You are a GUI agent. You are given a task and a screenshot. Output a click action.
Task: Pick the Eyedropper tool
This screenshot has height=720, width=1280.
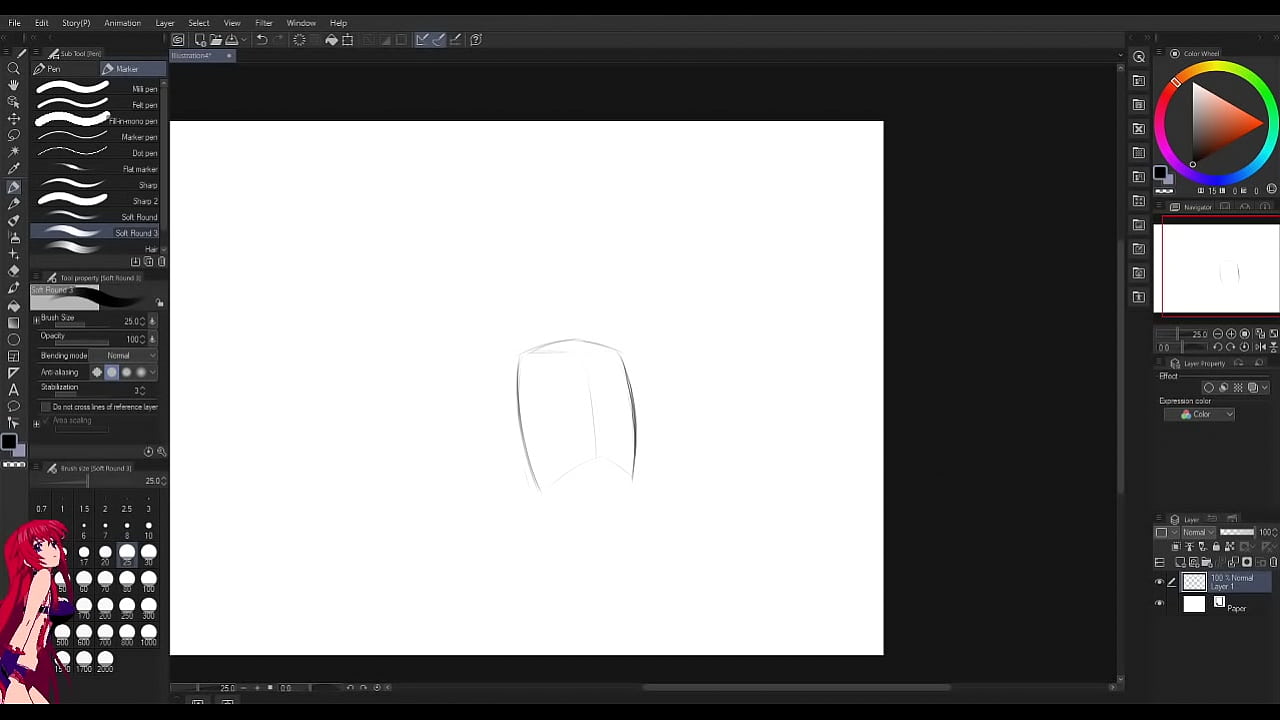pyautogui.click(x=14, y=168)
